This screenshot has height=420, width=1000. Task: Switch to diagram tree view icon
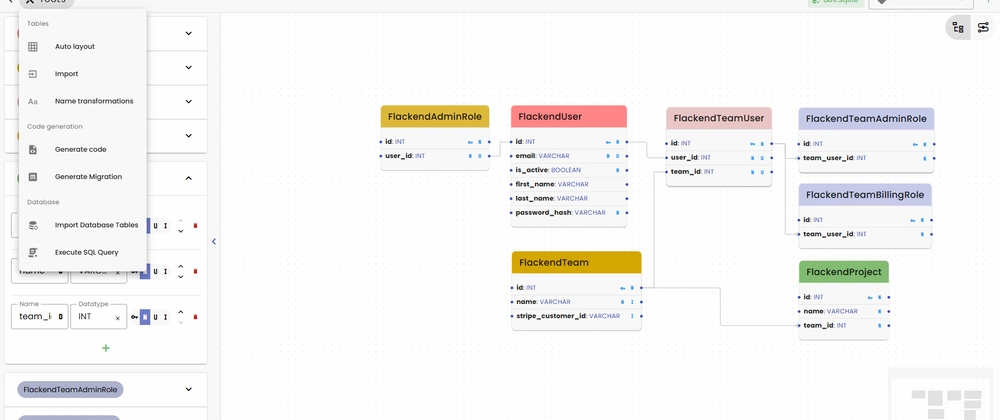[958, 27]
